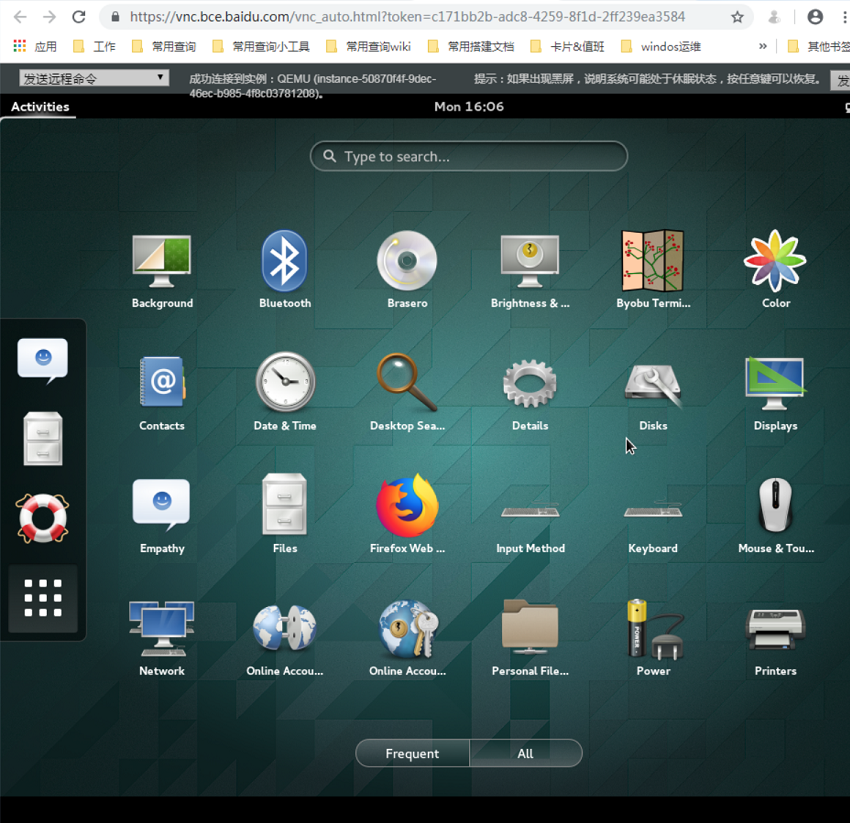Expand the 发送远程命令 dropdown

pyautogui.click(x=94, y=78)
